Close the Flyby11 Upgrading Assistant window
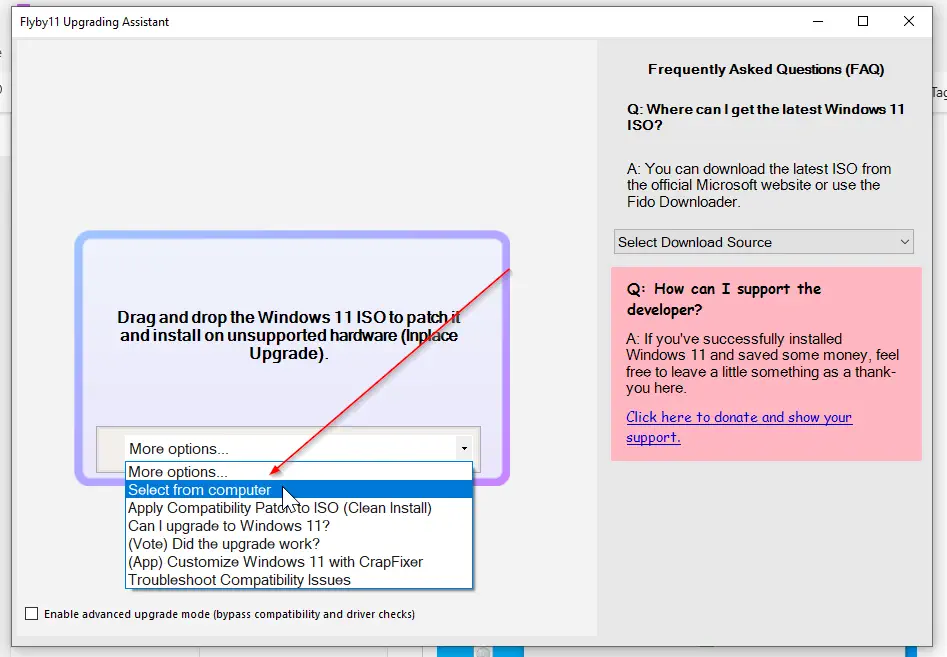 [908, 22]
